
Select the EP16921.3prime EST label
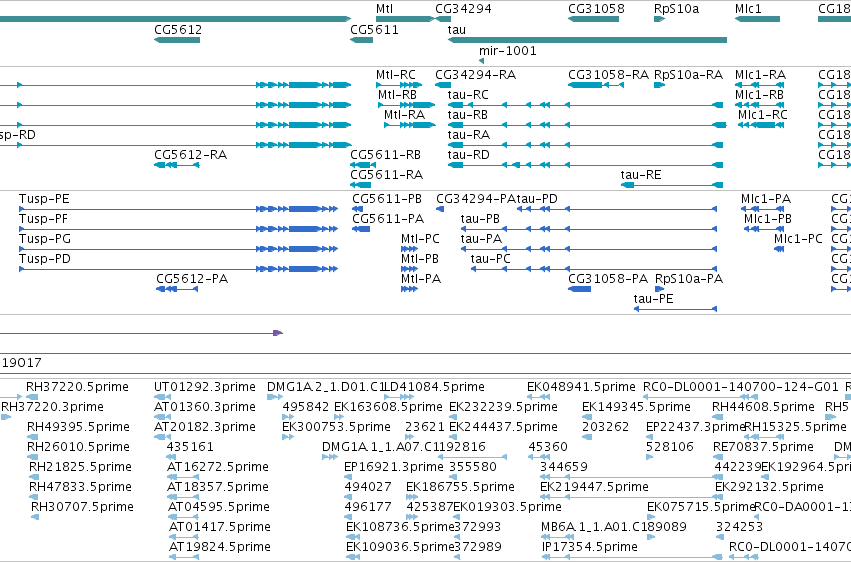coord(393,467)
